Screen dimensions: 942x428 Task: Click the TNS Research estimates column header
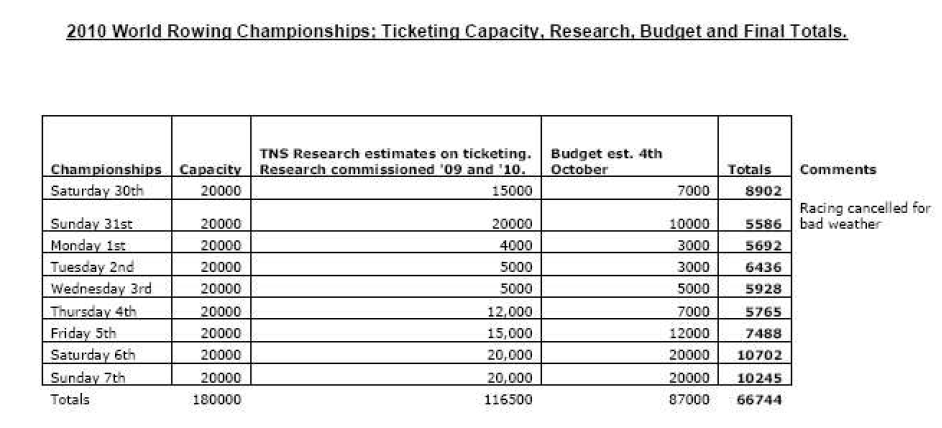pyautogui.click(x=394, y=162)
